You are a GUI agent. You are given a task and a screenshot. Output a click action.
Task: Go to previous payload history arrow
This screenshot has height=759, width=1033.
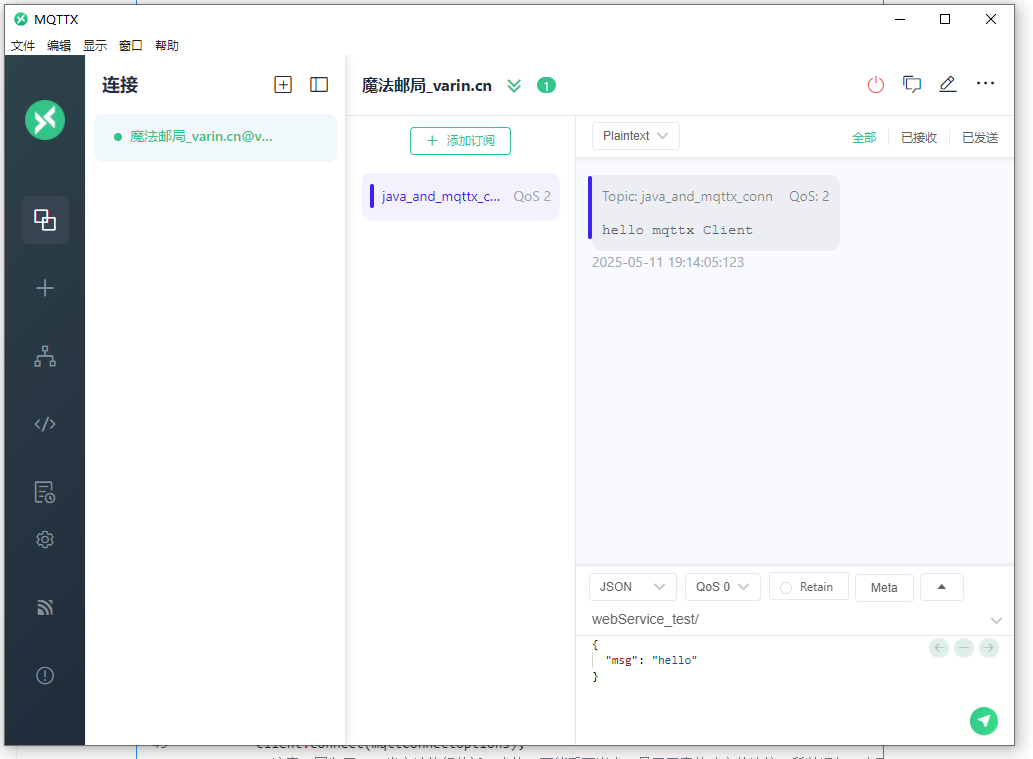[939, 648]
